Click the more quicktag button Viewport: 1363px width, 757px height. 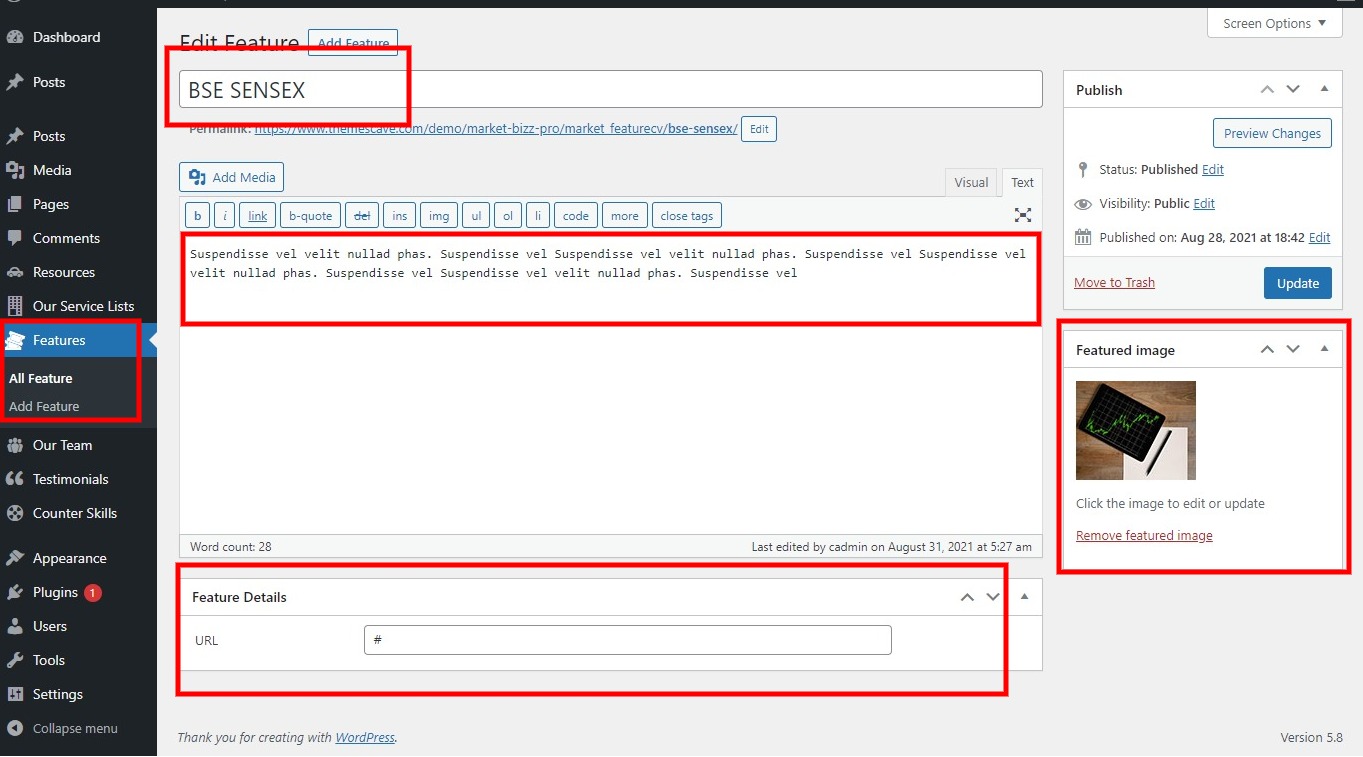pos(625,215)
